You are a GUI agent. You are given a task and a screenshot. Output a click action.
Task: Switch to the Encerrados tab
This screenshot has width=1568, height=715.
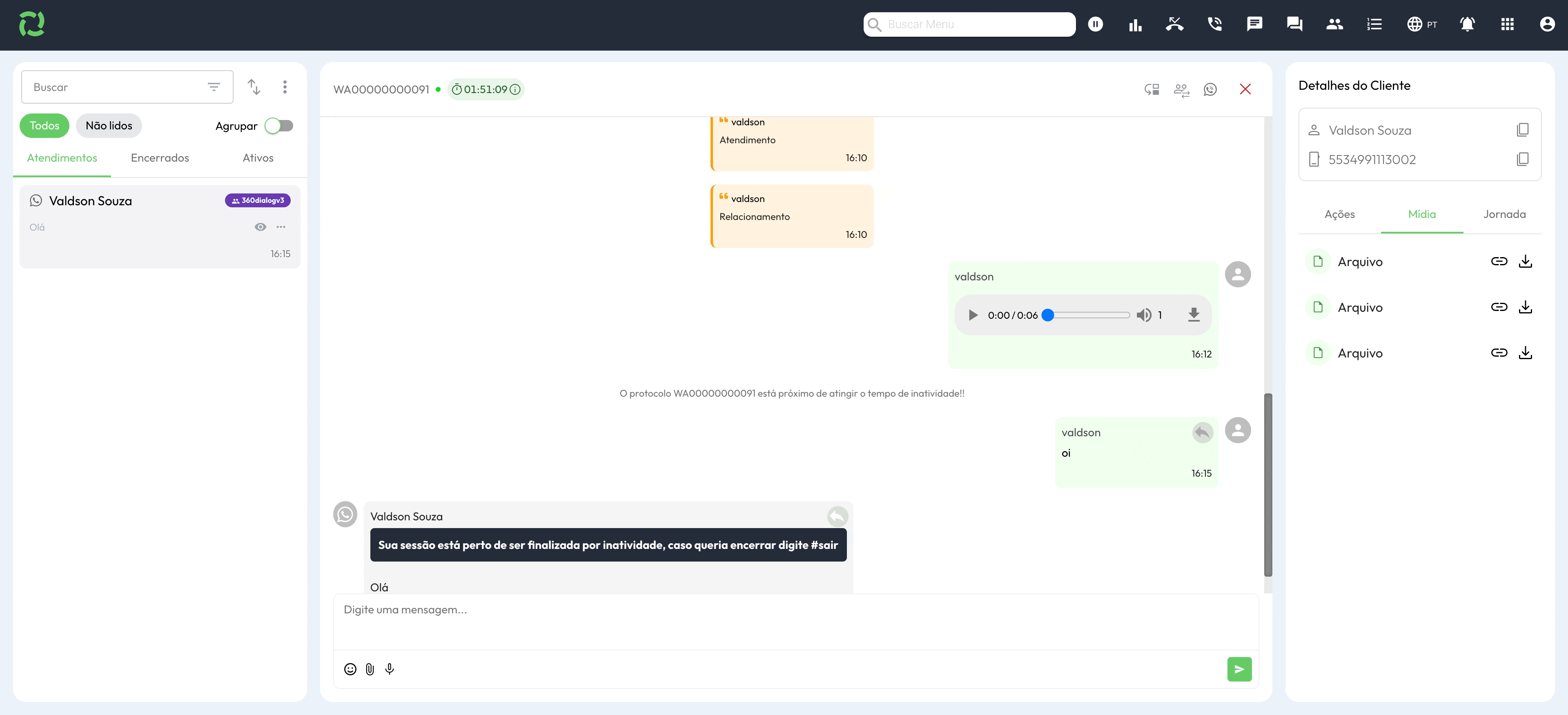160,158
